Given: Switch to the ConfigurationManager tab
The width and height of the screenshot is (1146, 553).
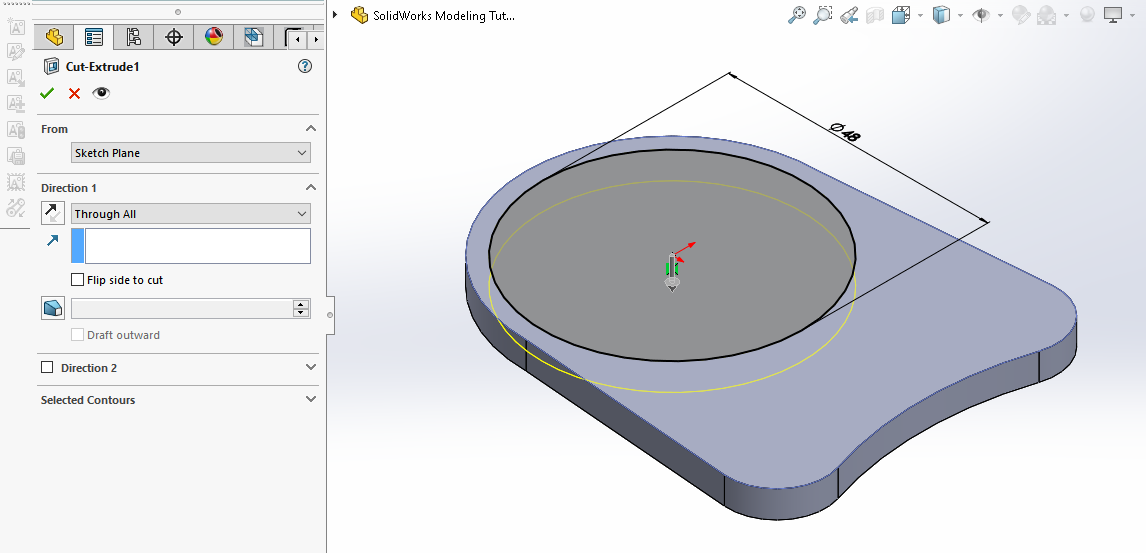Looking at the screenshot, I should tap(133, 38).
